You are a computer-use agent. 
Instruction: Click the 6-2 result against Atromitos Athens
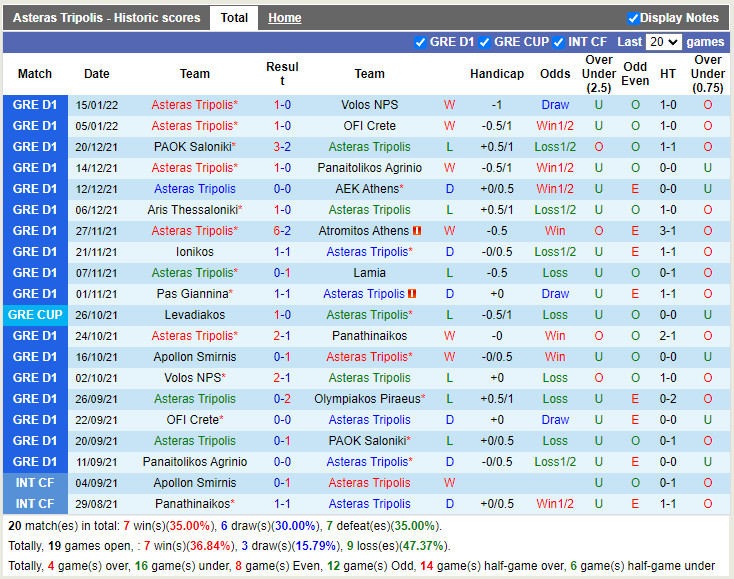pos(282,231)
